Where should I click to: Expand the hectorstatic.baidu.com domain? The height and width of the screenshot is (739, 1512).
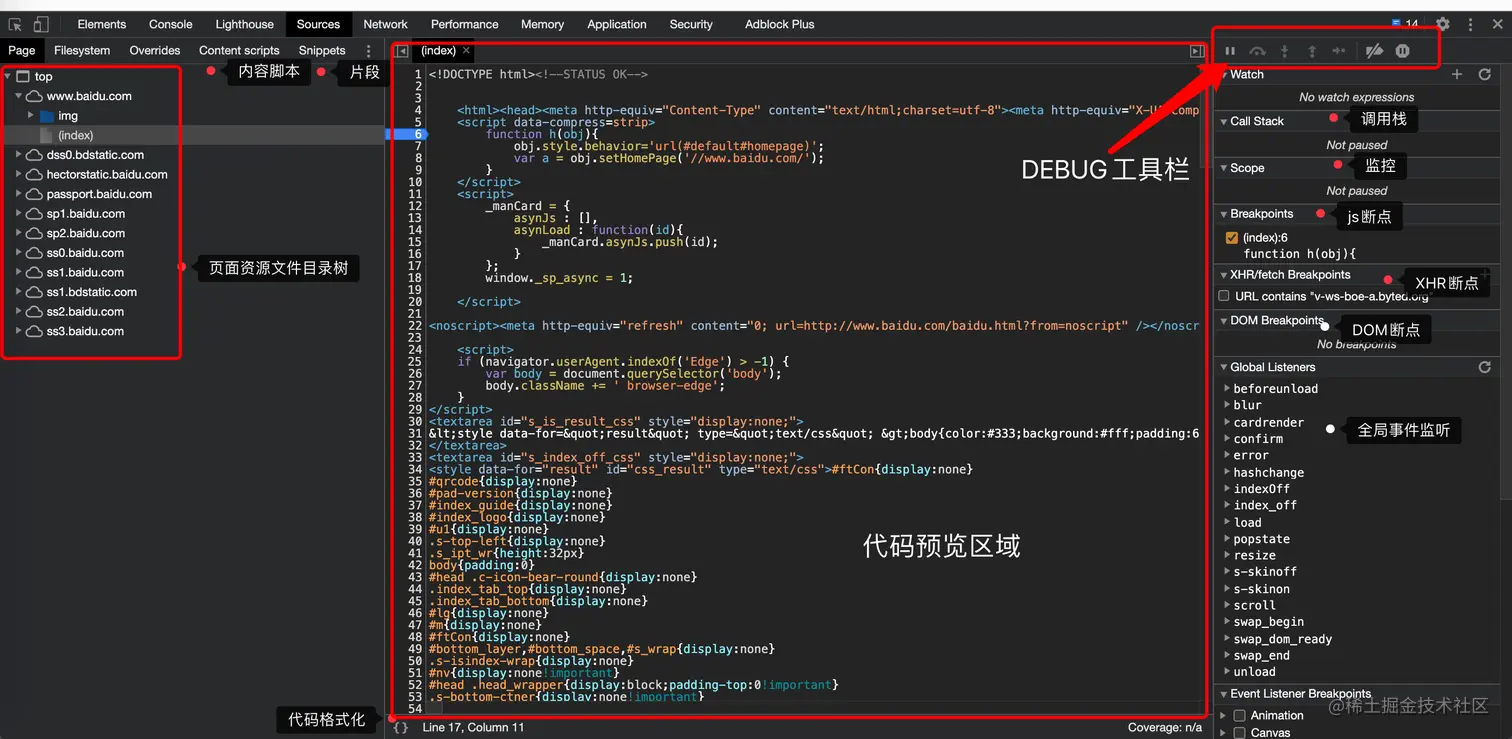(x=19, y=174)
